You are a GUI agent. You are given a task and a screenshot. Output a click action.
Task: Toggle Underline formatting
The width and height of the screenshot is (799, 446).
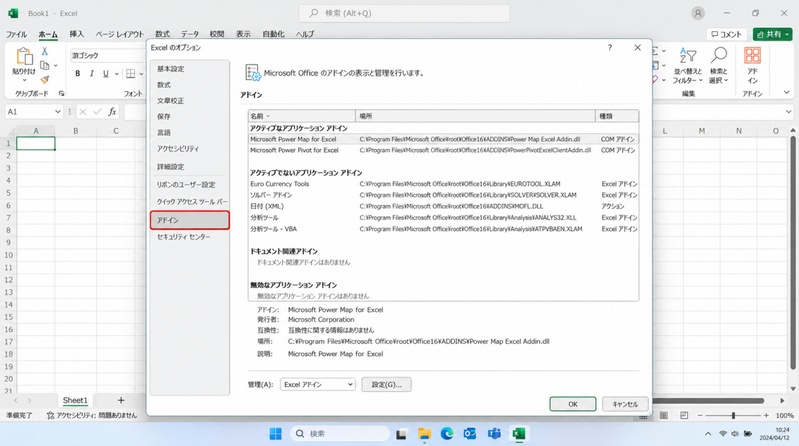(x=105, y=74)
